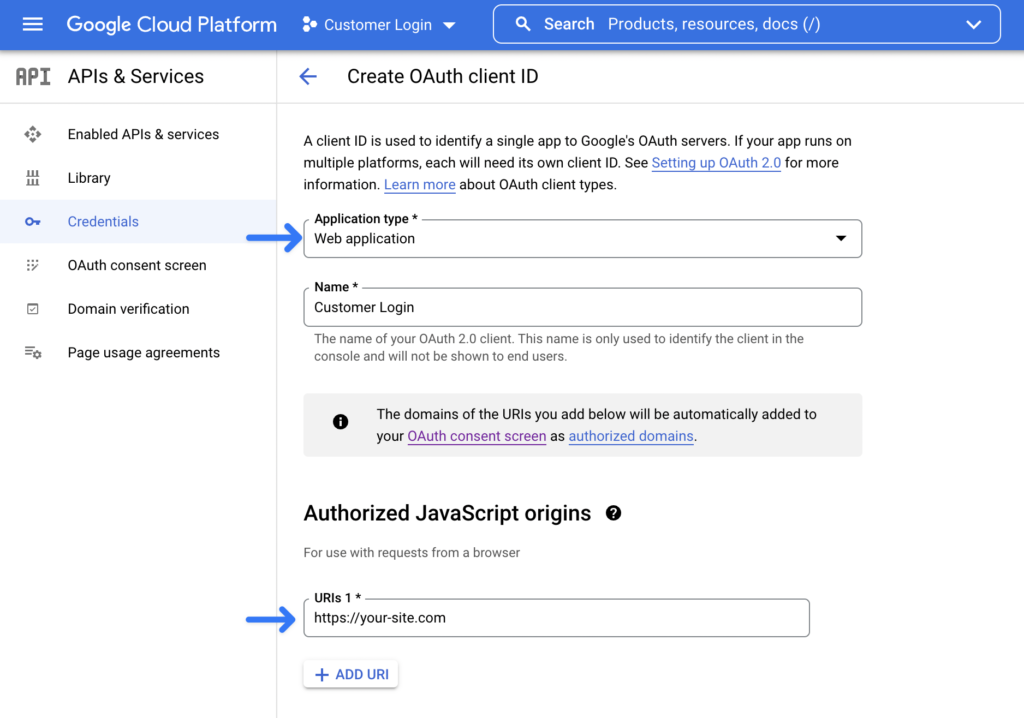
Task: Click the help icon next to Authorized JavaScript origins
Action: 613,512
